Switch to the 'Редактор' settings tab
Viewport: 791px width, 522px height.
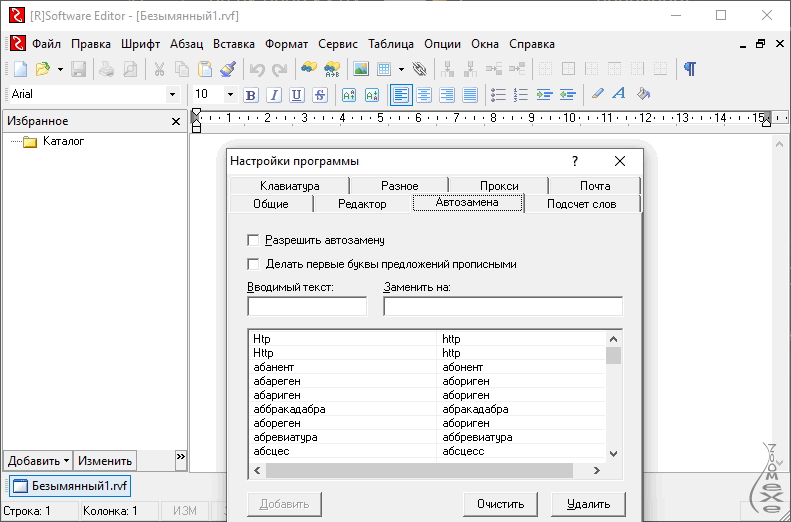pyautogui.click(x=361, y=204)
